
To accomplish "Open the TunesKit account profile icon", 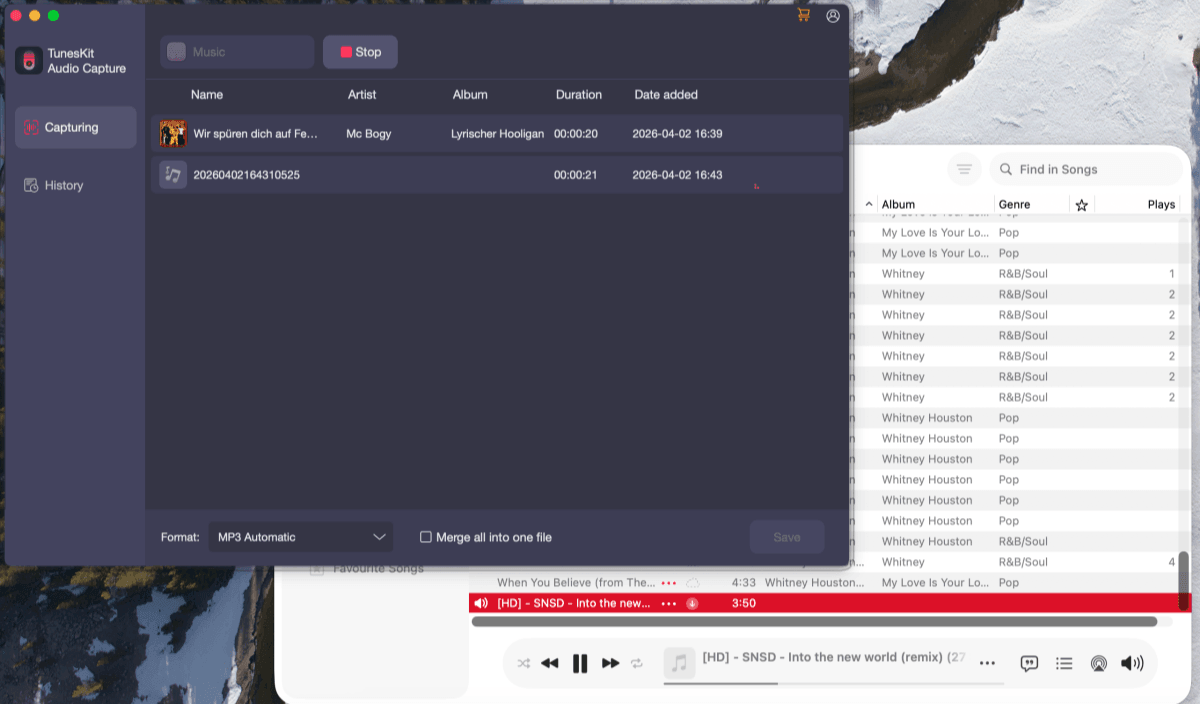I will pos(833,16).
